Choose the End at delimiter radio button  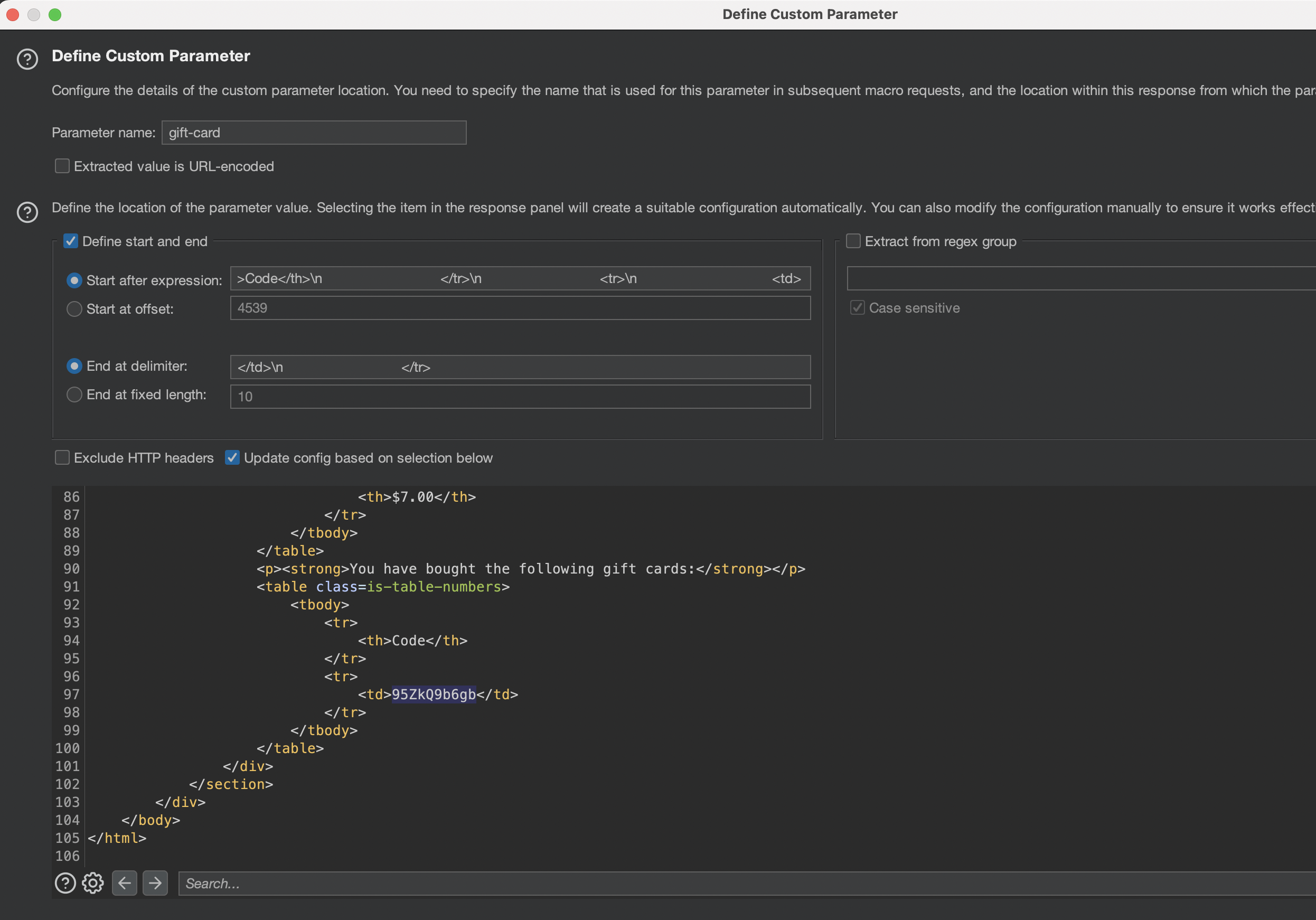coord(74,367)
